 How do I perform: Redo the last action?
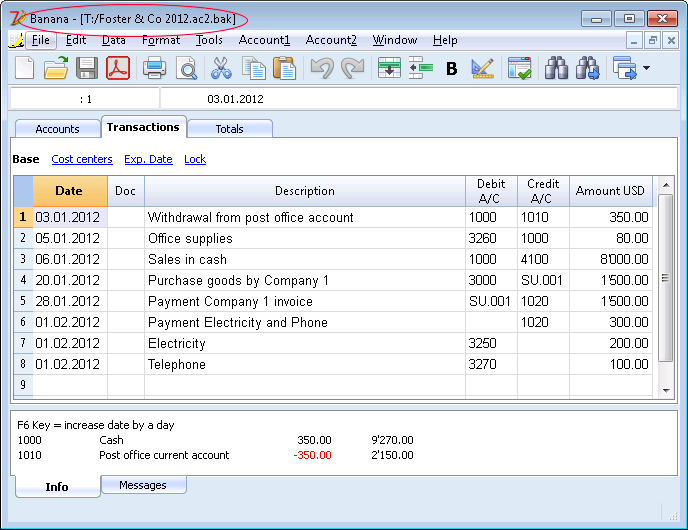[353, 68]
